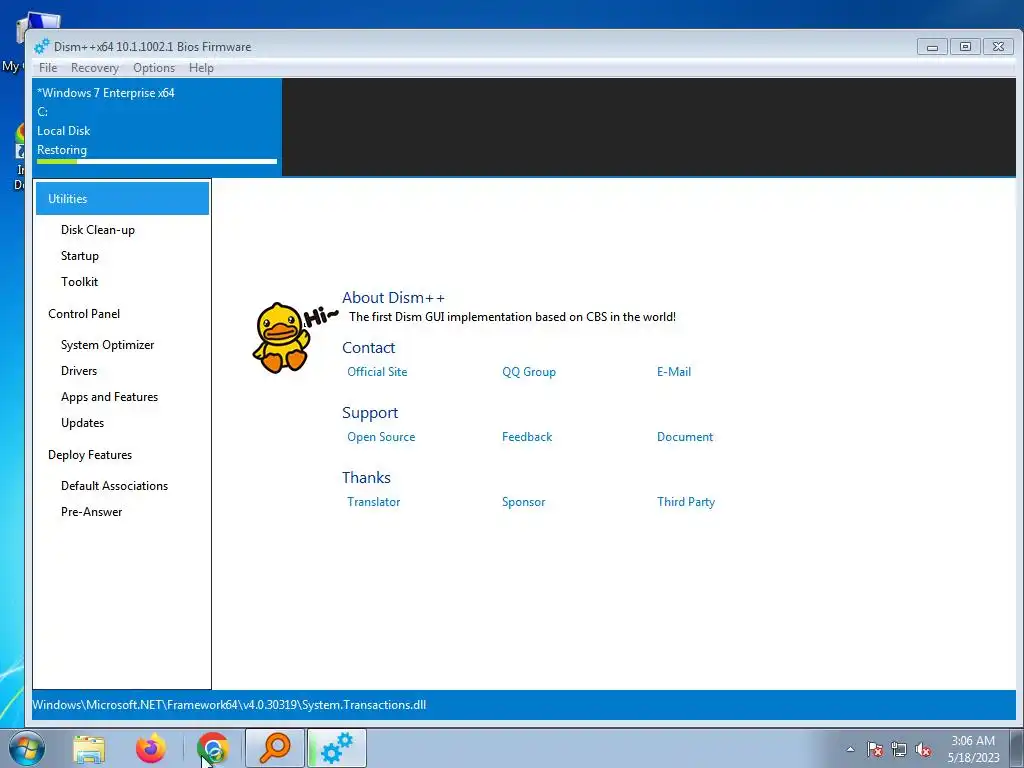Screen dimensions: 1024x768
Task: Show hidden system tray icons
Action: [850, 749]
